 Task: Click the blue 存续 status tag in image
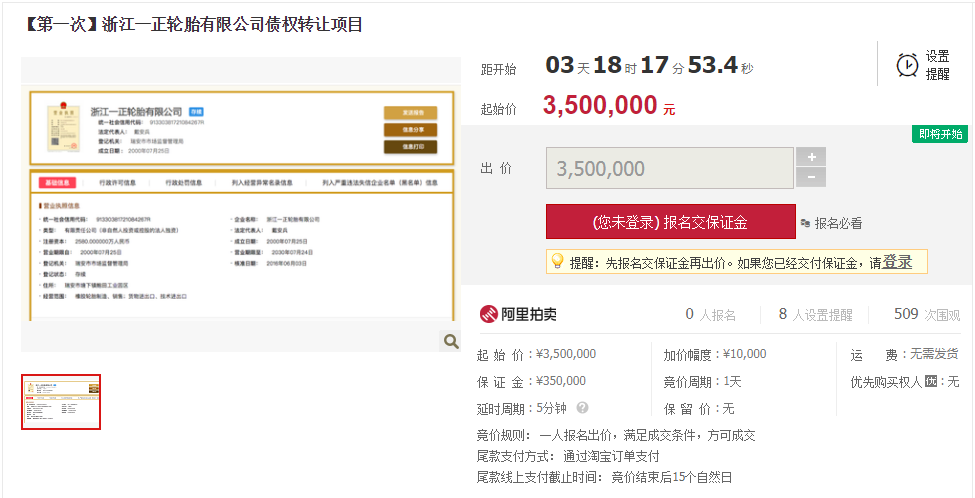coord(196,112)
